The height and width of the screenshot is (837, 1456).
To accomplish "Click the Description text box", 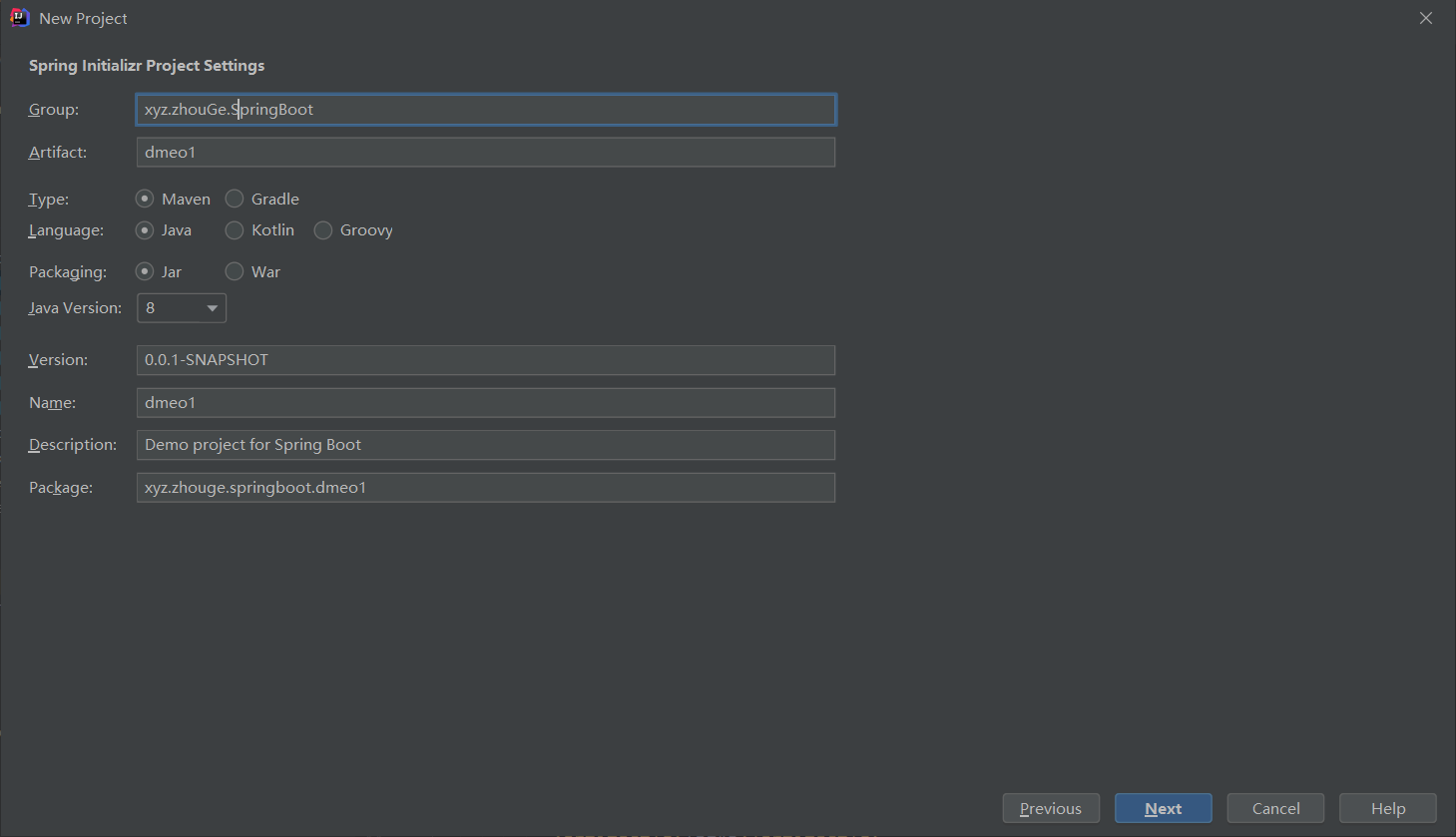I will (x=486, y=445).
